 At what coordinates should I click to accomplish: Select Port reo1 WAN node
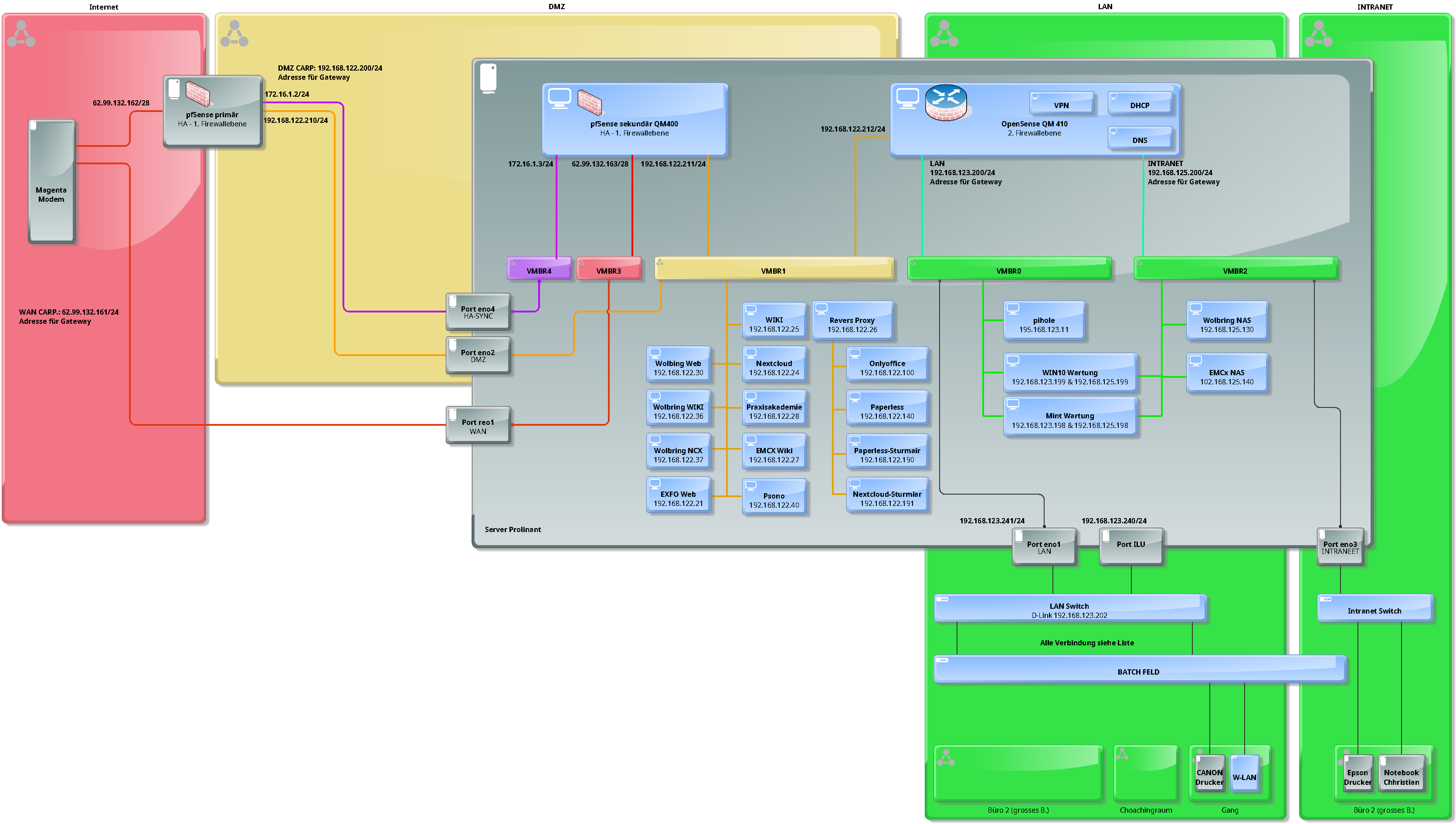pyautogui.click(x=478, y=426)
